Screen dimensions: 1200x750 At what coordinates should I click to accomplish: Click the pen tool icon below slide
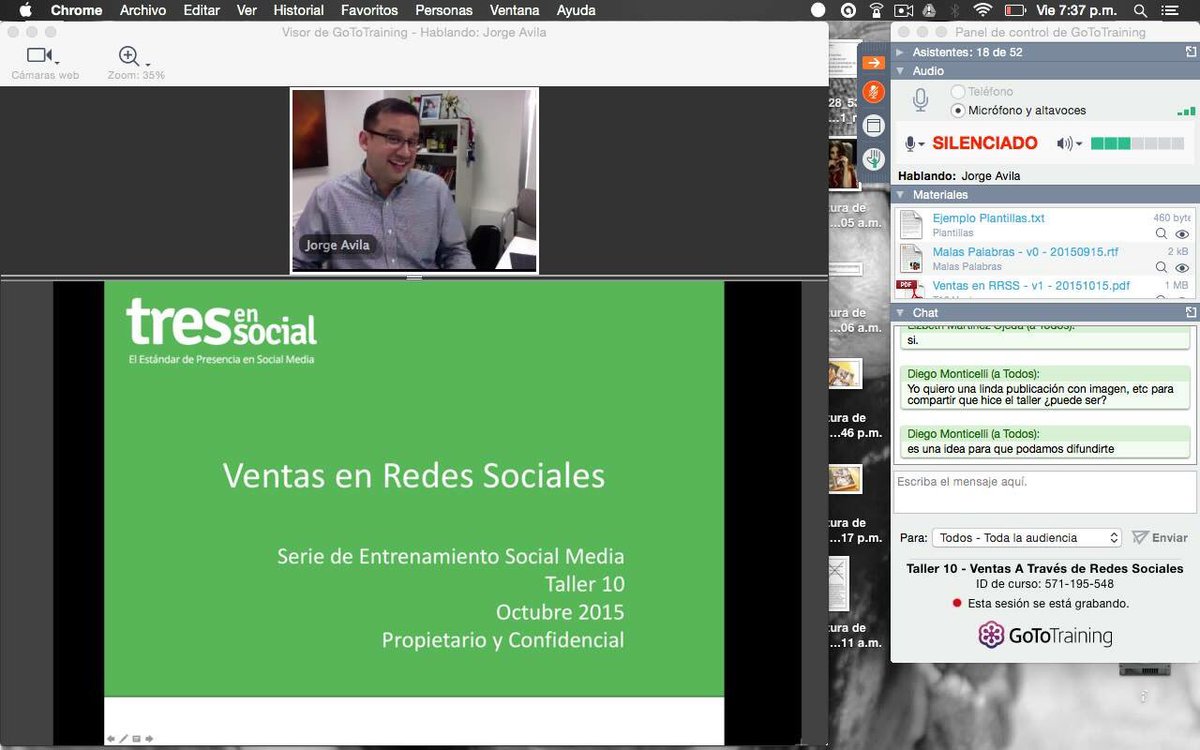point(124,739)
